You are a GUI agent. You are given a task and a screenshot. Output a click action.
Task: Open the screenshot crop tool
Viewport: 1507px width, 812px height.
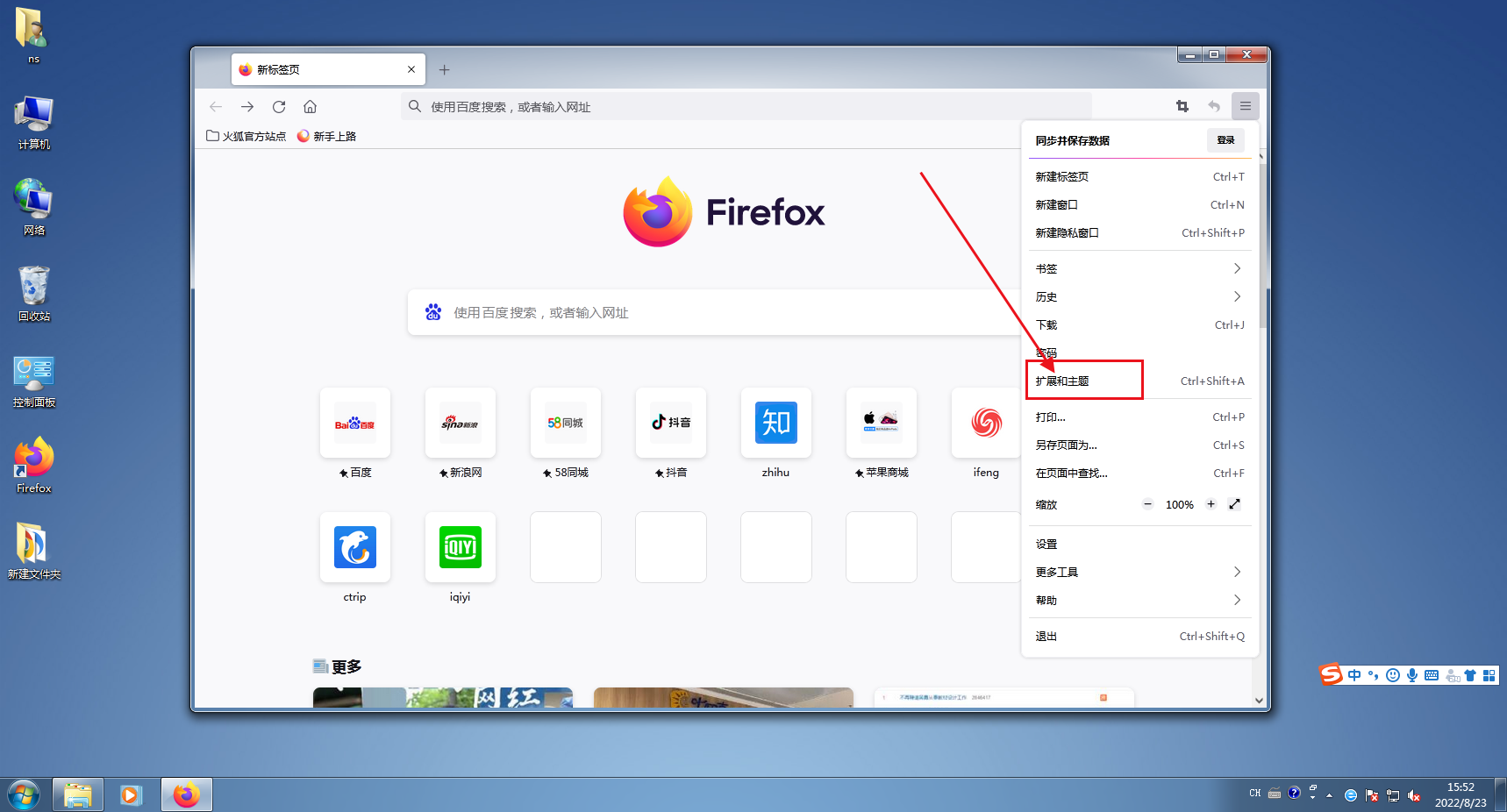[1182, 106]
